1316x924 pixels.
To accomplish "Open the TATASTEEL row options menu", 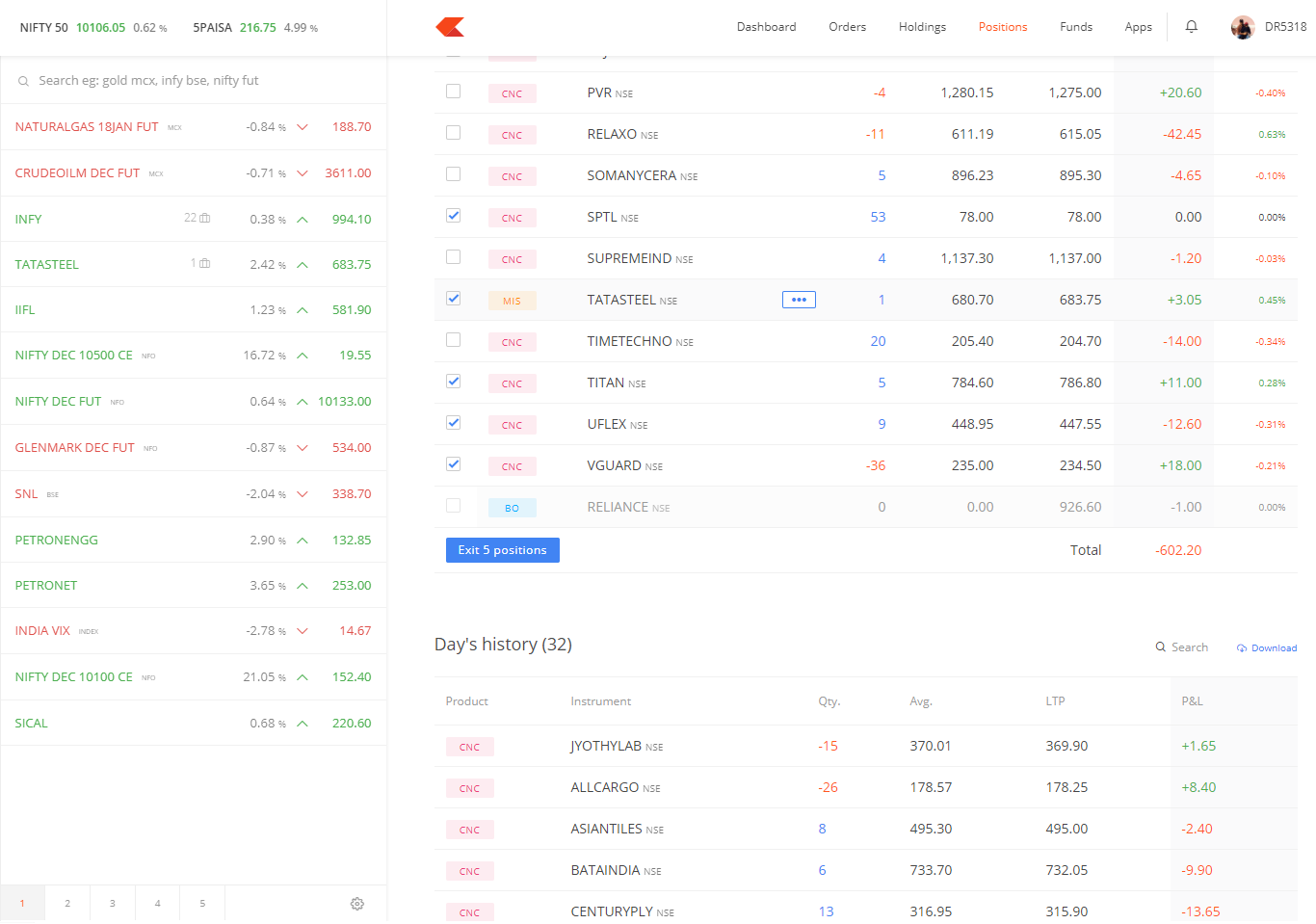I will click(799, 300).
